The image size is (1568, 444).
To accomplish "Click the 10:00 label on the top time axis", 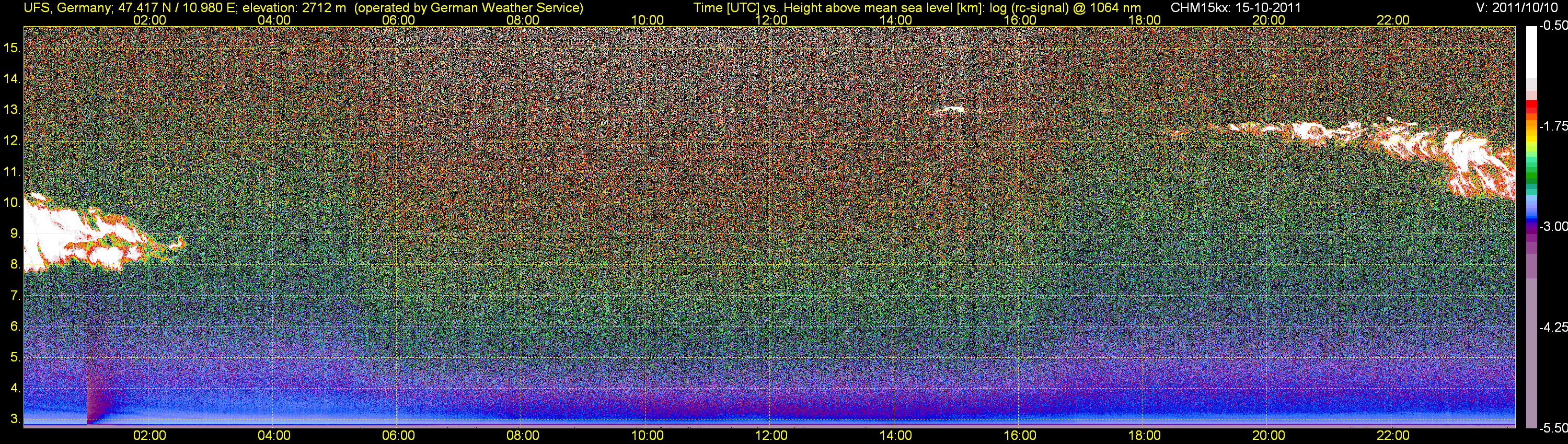I will (647, 20).
